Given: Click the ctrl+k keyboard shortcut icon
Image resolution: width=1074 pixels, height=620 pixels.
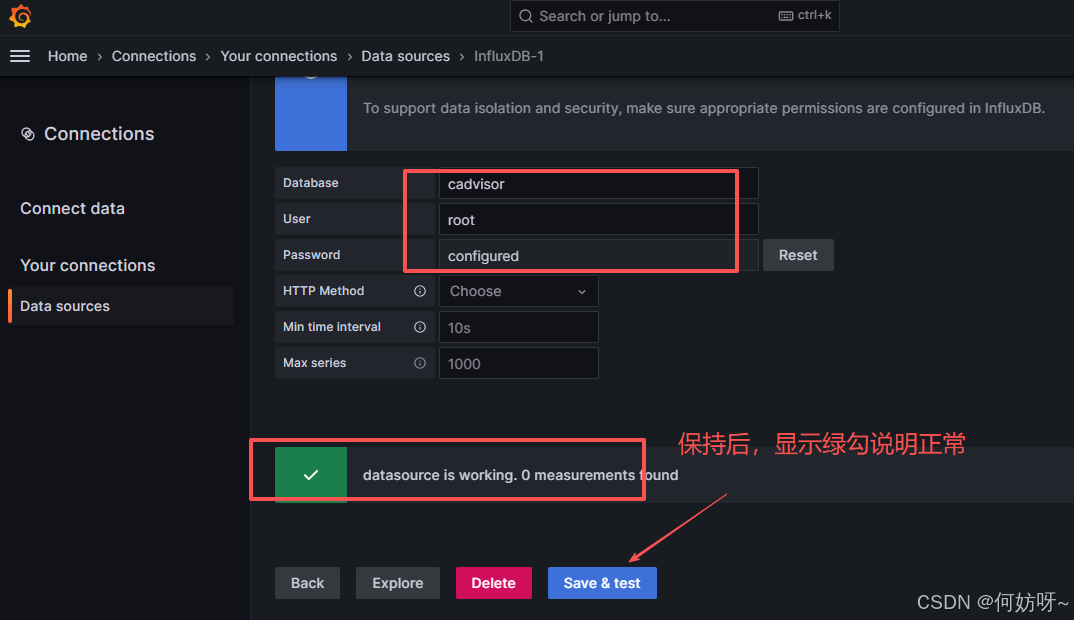Looking at the screenshot, I should [786, 16].
